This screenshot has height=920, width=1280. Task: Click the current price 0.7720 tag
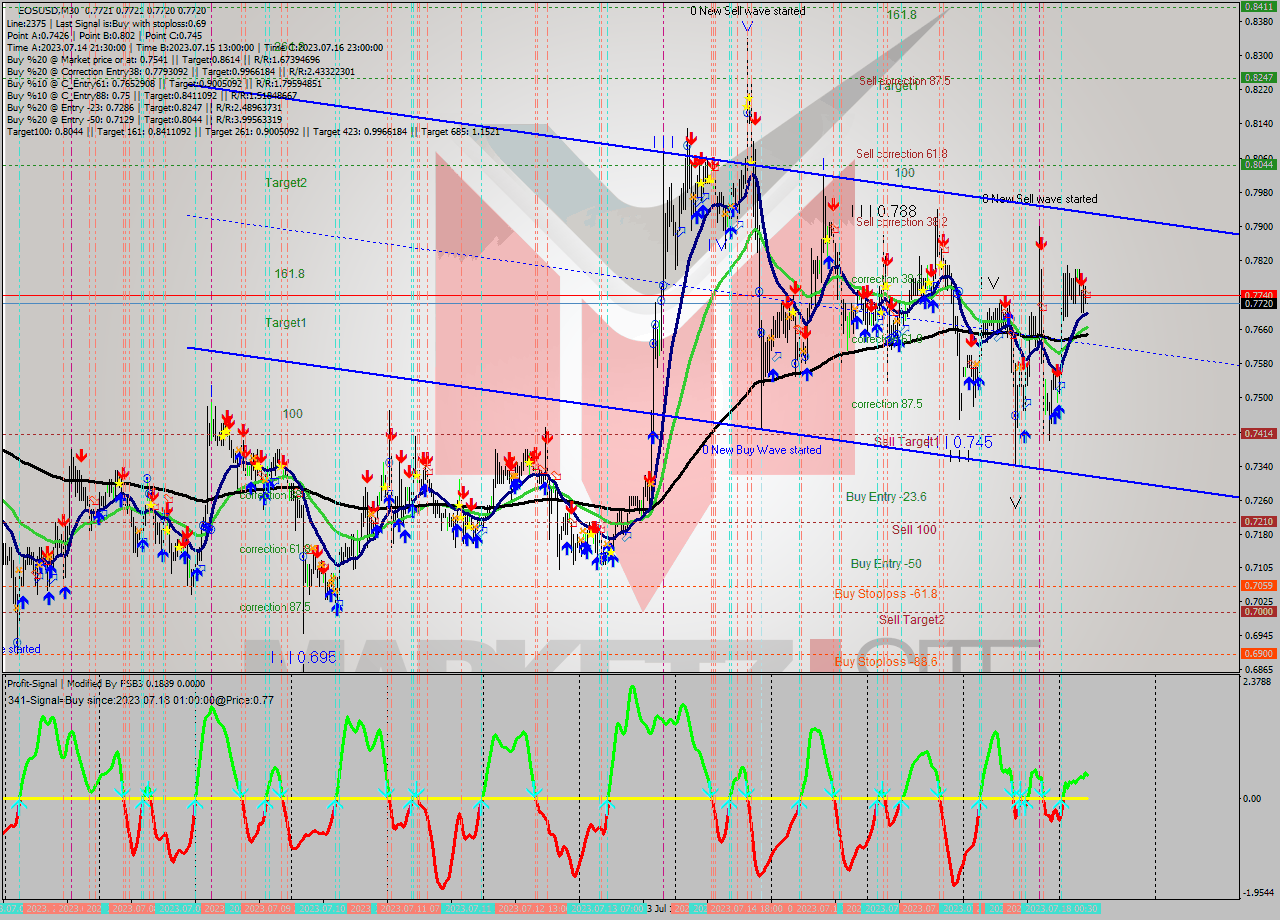pyautogui.click(x=1257, y=303)
